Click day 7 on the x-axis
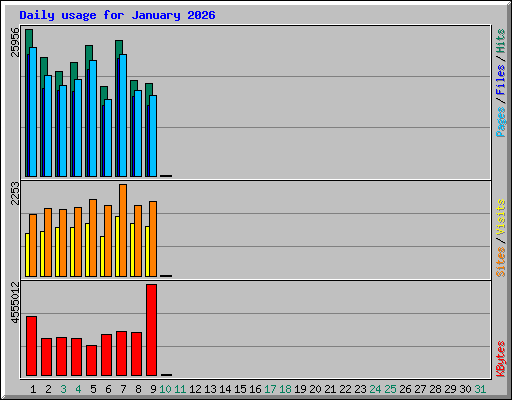The width and height of the screenshot is (512, 400). pos(123,389)
